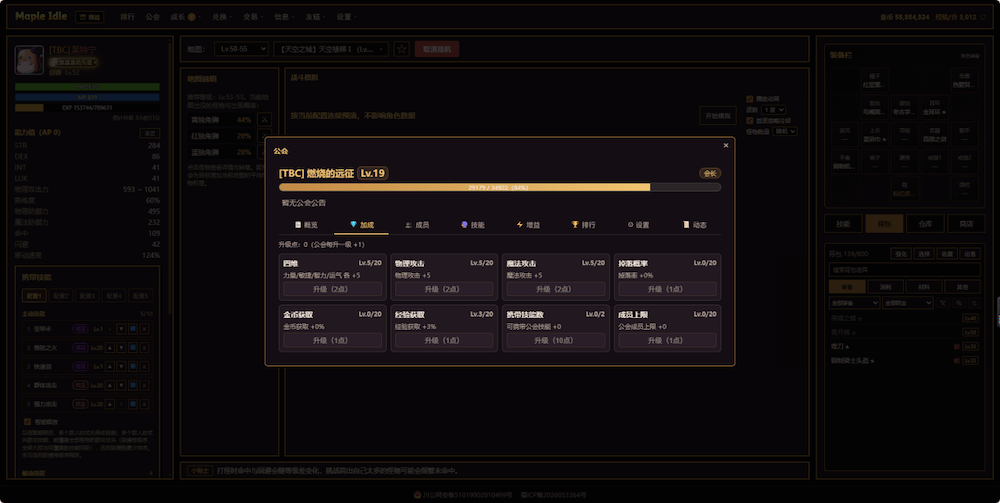
Task: Toggle the 播放动画 checkbox
Action: click(750, 99)
